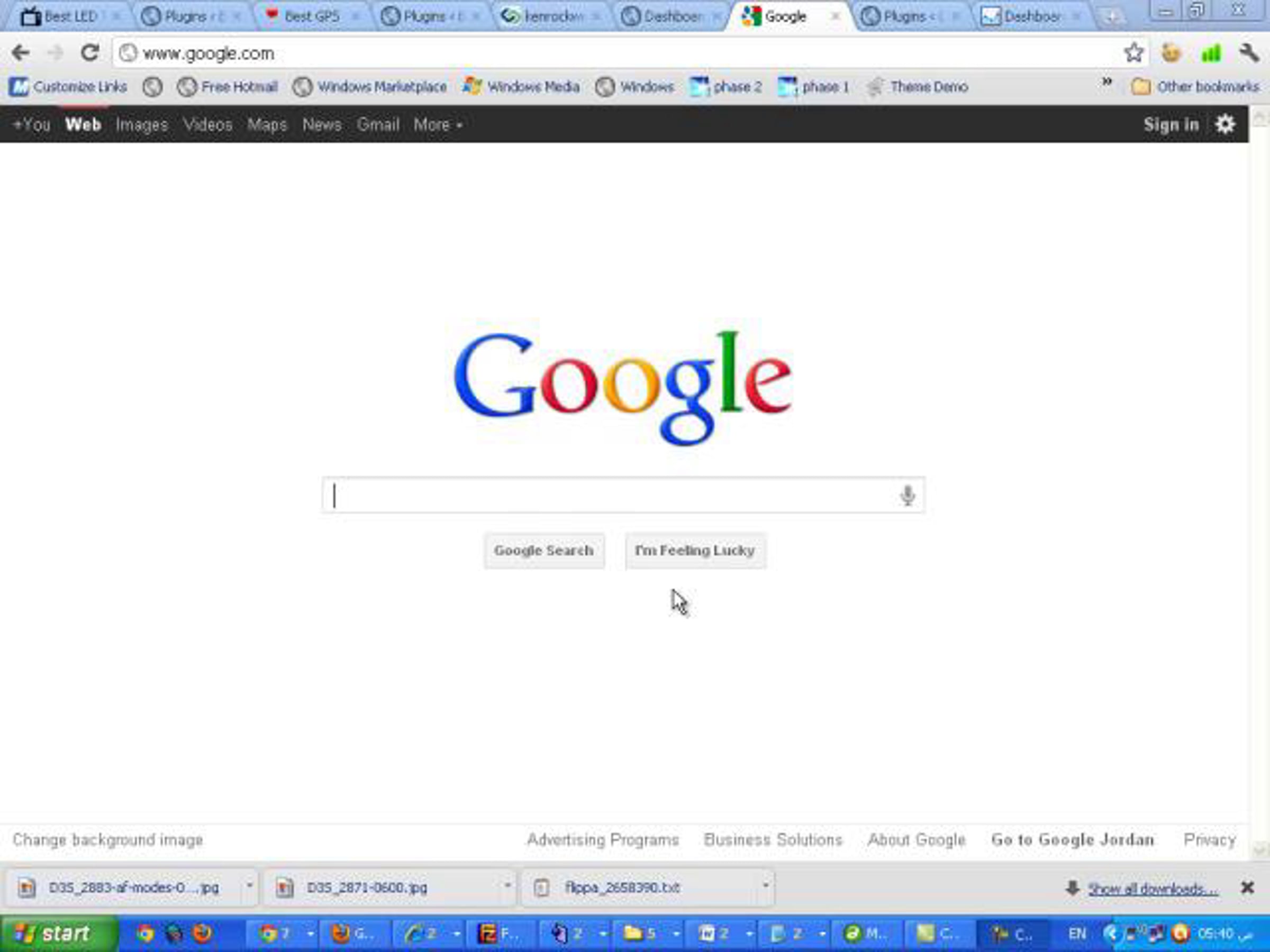Click the EN language indicator

pos(1077,934)
